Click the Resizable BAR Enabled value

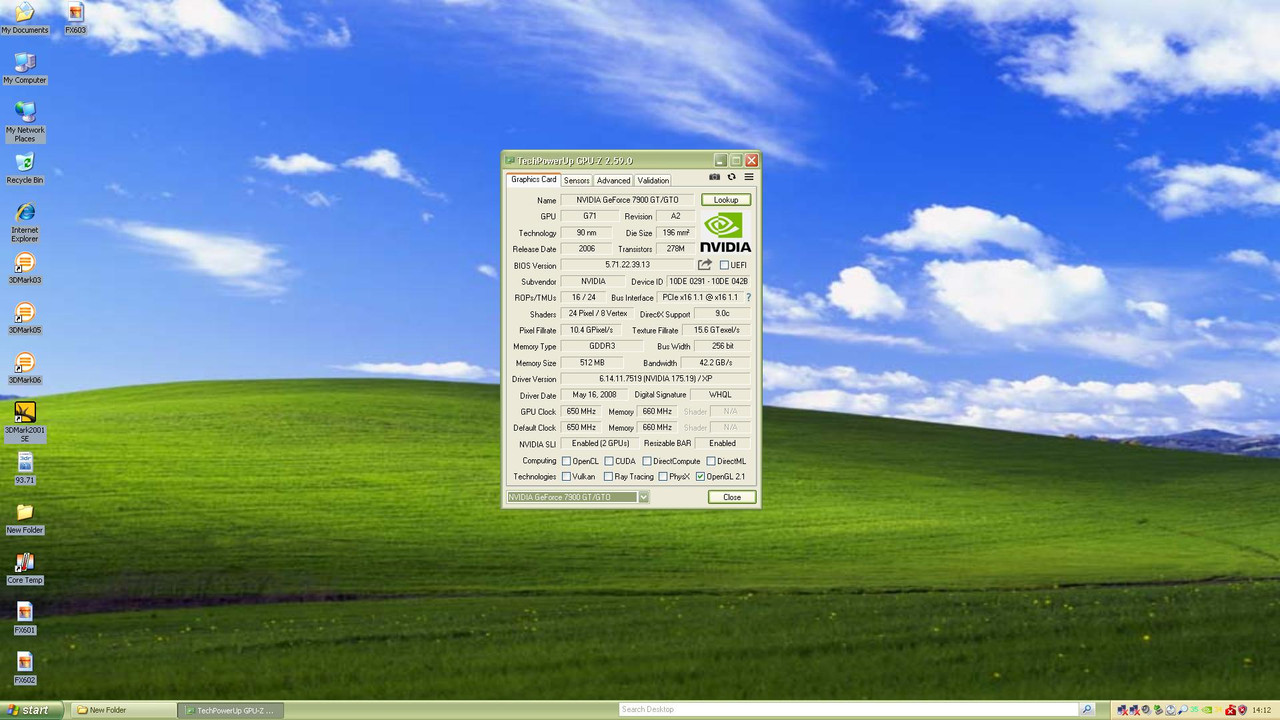723,444
